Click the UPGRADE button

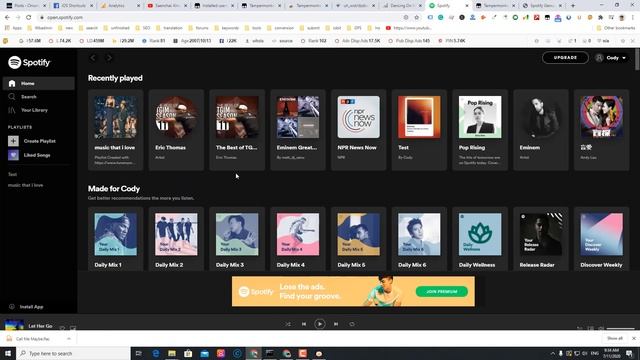pos(565,58)
